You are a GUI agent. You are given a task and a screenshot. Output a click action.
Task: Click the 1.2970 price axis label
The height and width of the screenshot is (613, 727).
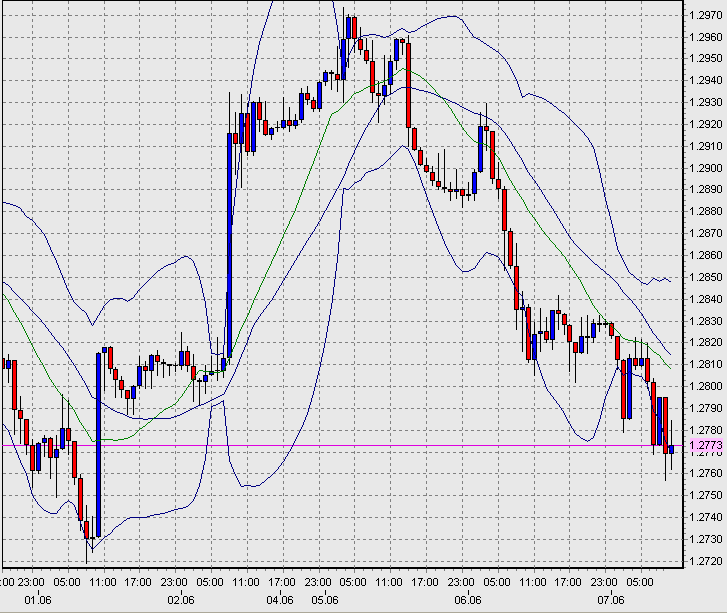point(706,15)
